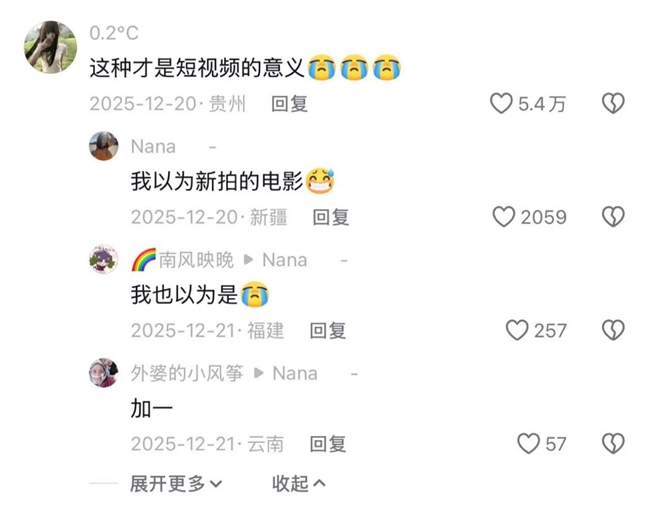Dislike the top comment with broken heart
This screenshot has height=521, width=650.
613,103
